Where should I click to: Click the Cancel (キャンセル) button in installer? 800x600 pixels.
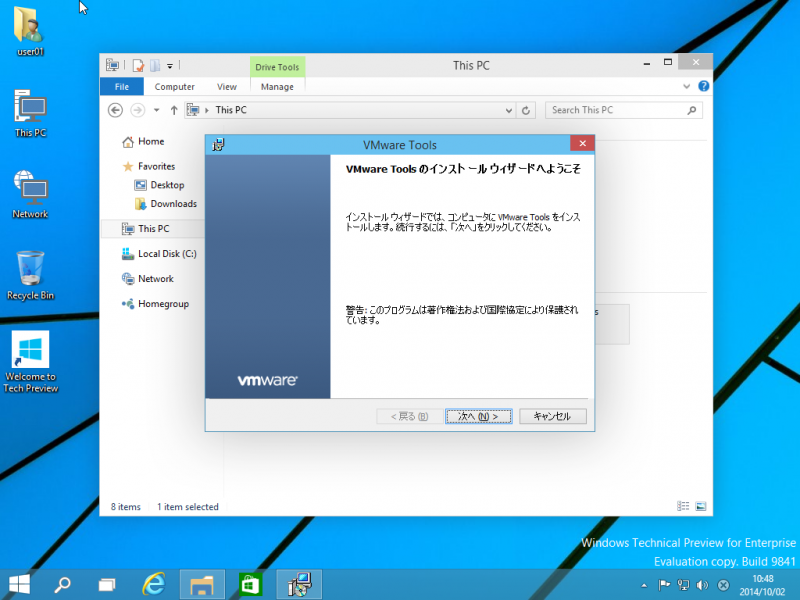552,416
